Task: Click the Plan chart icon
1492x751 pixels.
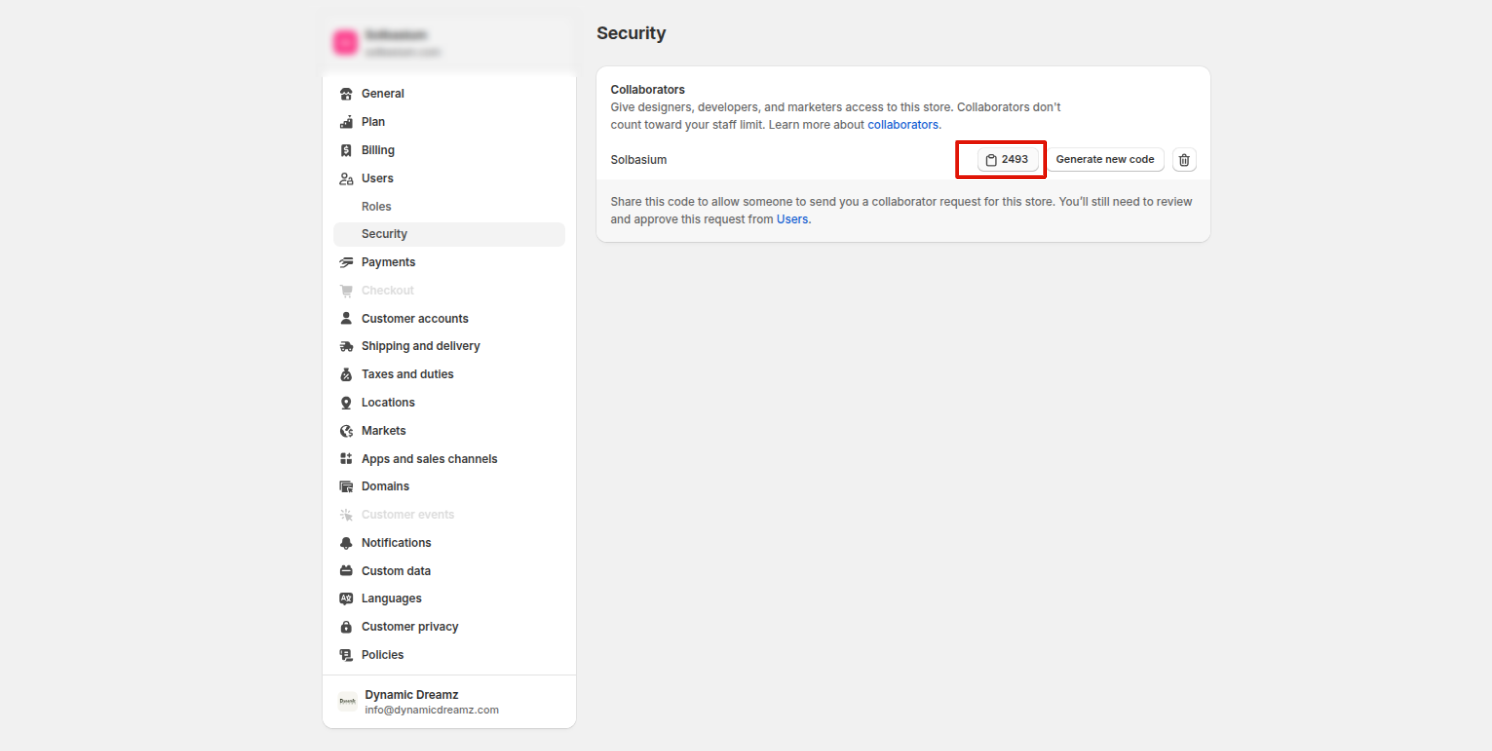Action: click(x=346, y=122)
